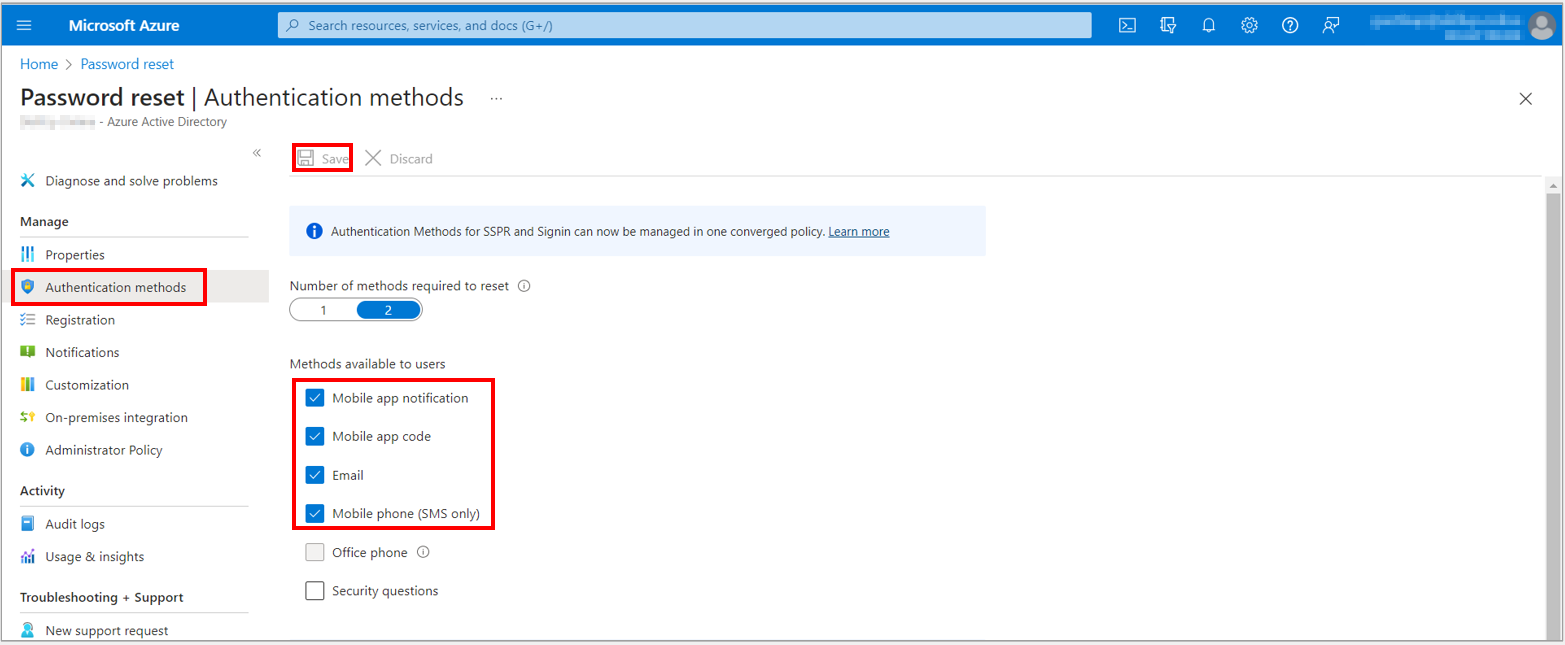Click the Discard toolbar button
The height and width of the screenshot is (645, 1565).
click(x=399, y=158)
